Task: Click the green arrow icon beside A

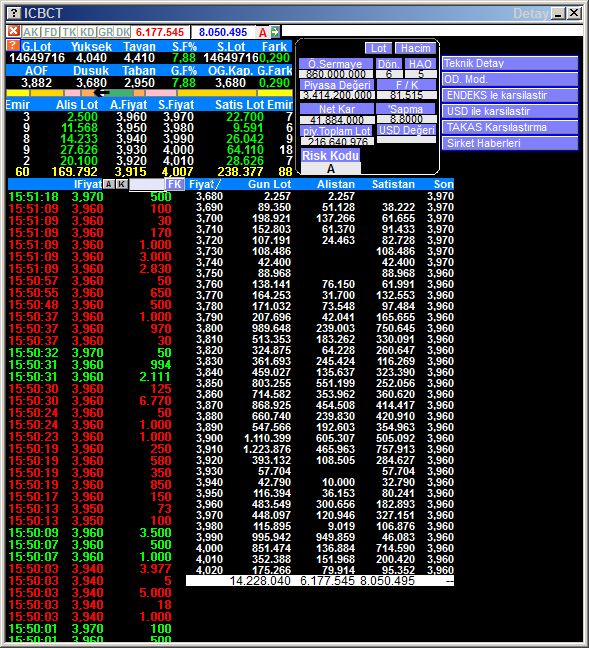Action: click(275, 31)
